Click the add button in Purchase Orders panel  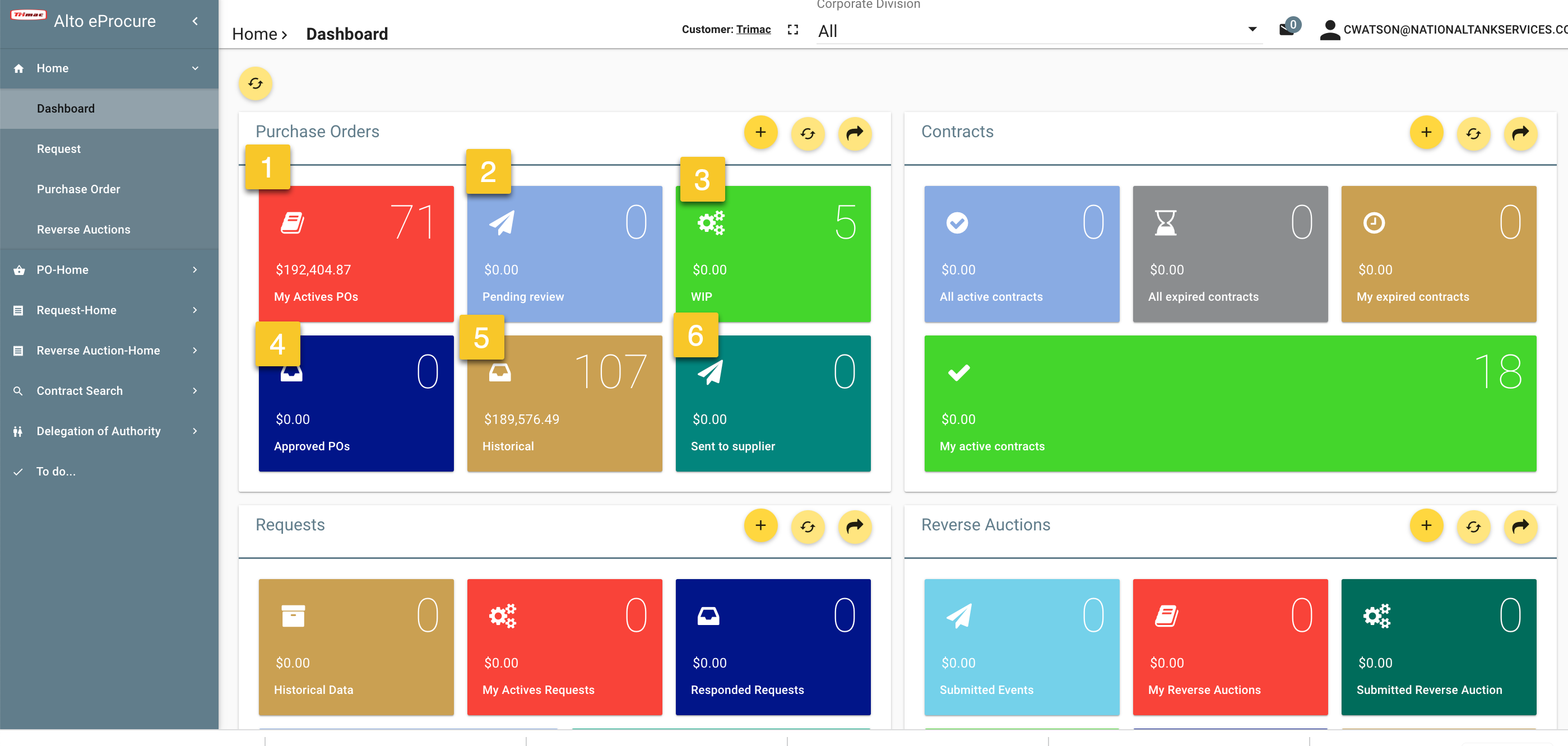click(x=760, y=133)
